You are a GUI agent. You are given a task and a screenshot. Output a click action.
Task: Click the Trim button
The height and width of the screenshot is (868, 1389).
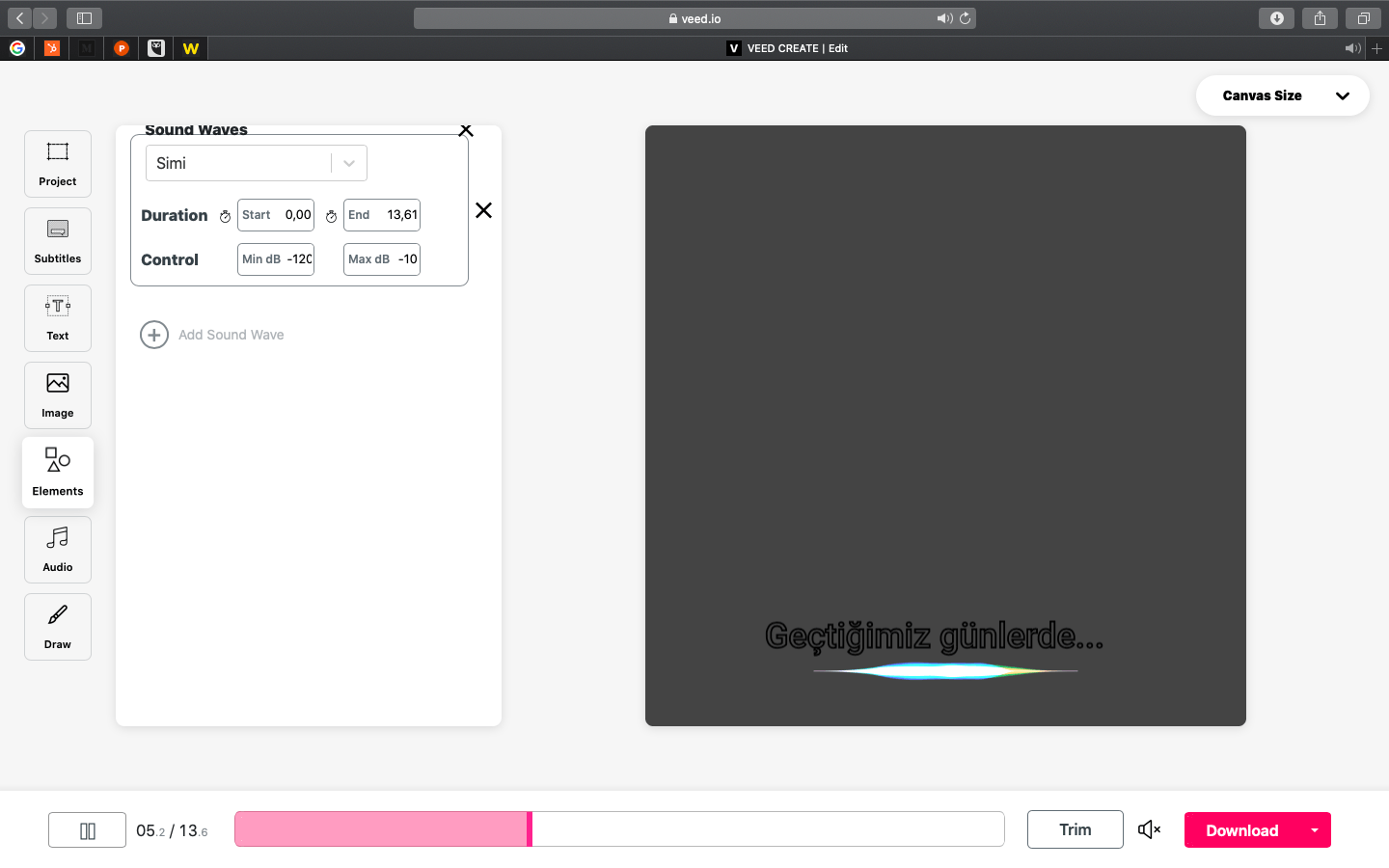tap(1075, 829)
